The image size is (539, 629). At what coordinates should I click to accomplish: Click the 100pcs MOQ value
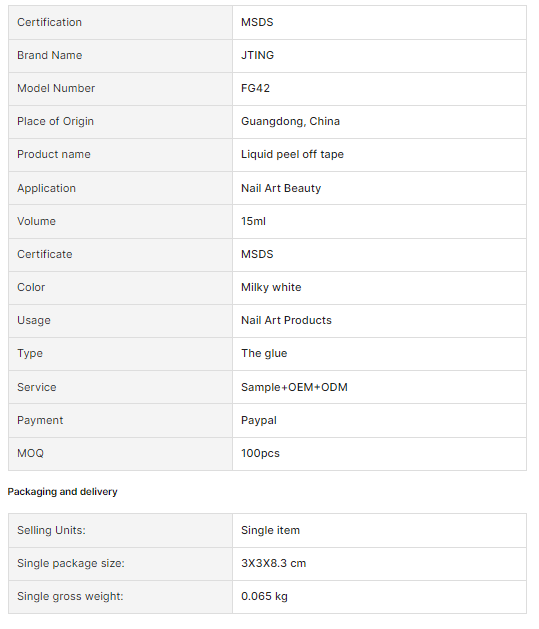[260, 453]
